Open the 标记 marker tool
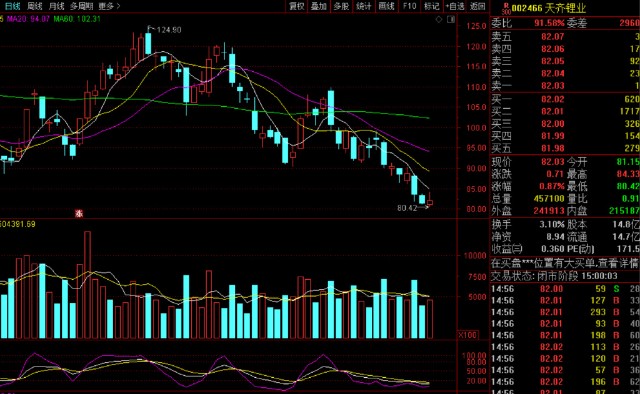Image resolution: width=640 pixels, height=394 pixels. (x=431, y=6)
